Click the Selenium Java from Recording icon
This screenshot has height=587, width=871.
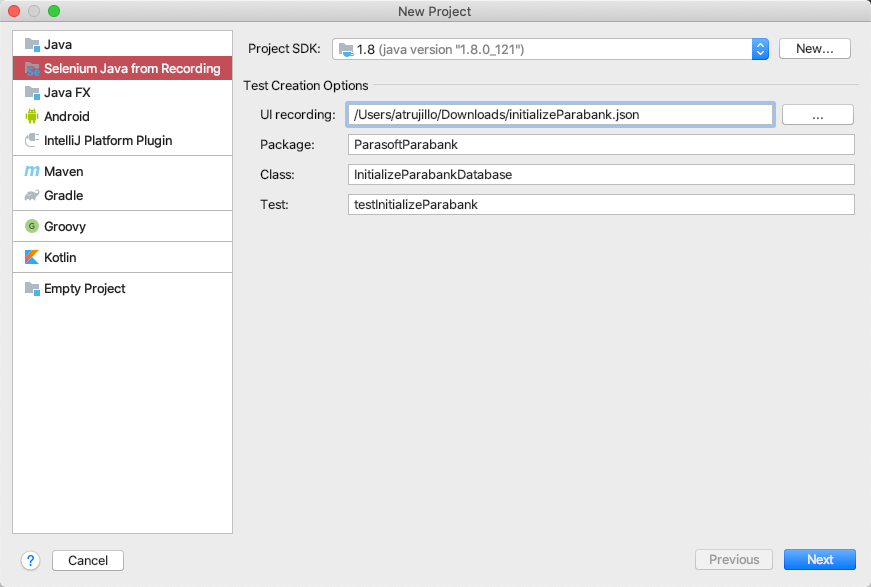[32, 69]
